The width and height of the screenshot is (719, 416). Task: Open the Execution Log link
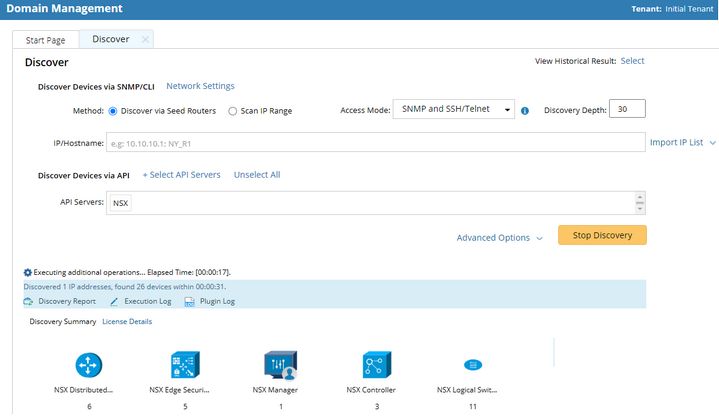(x=148, y=301)
